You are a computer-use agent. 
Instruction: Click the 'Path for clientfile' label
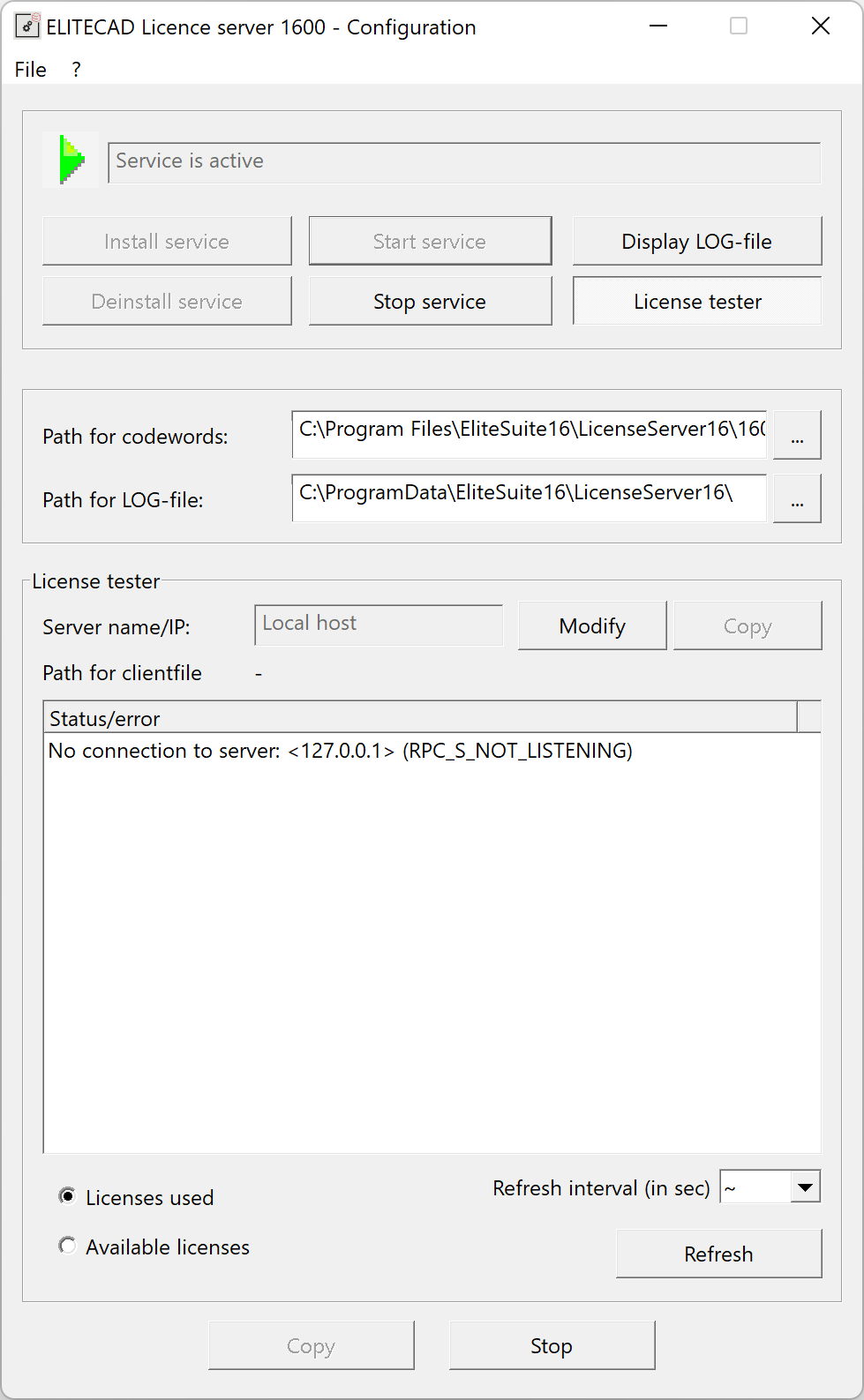tap(122, 673)
